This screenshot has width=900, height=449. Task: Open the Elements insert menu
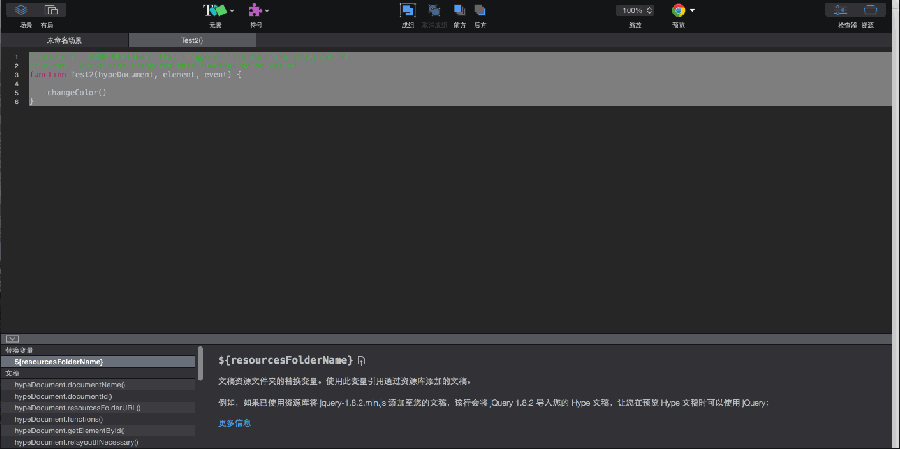click(x=216, y=10)
